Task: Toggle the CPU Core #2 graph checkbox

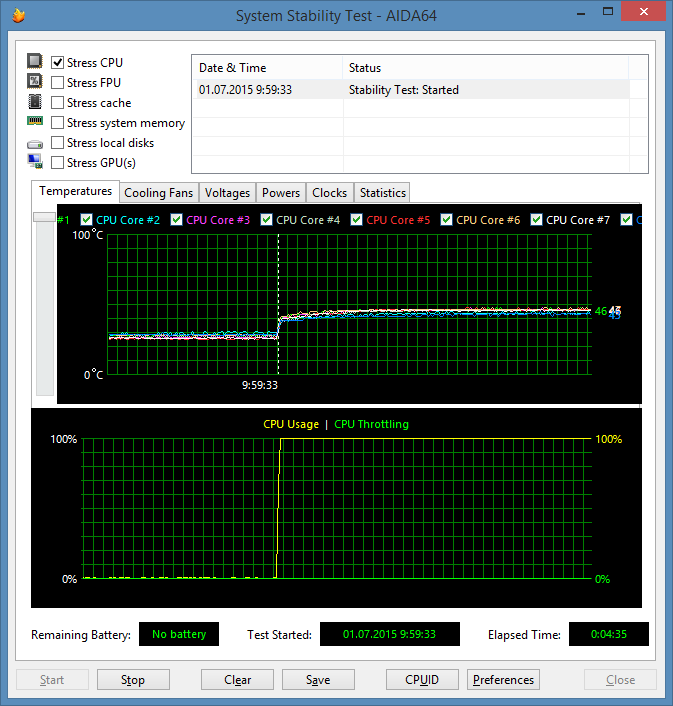Action: point(86,220)
